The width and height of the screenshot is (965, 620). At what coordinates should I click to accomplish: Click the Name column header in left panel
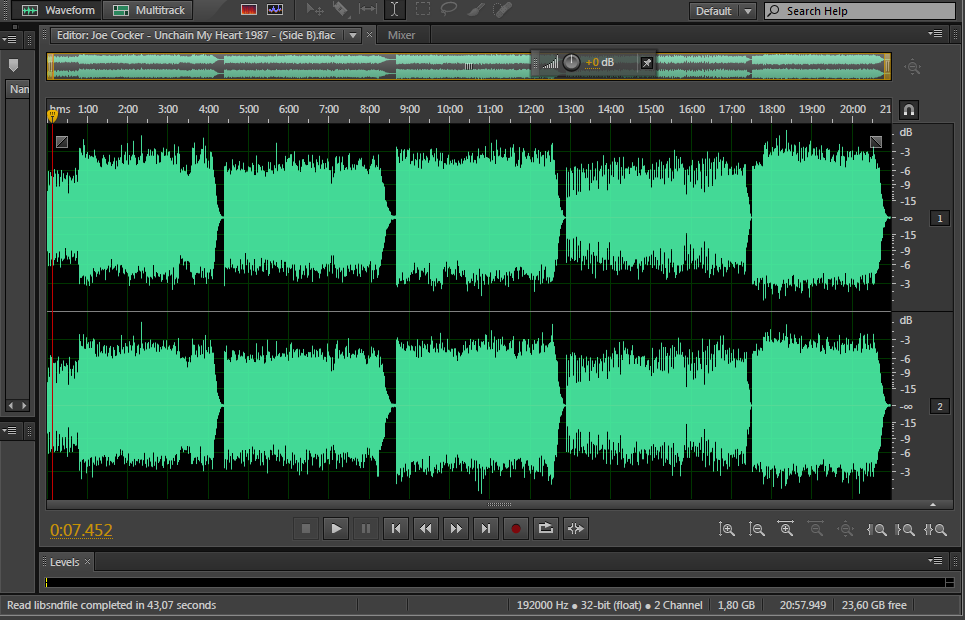click(x=18, y=89)
